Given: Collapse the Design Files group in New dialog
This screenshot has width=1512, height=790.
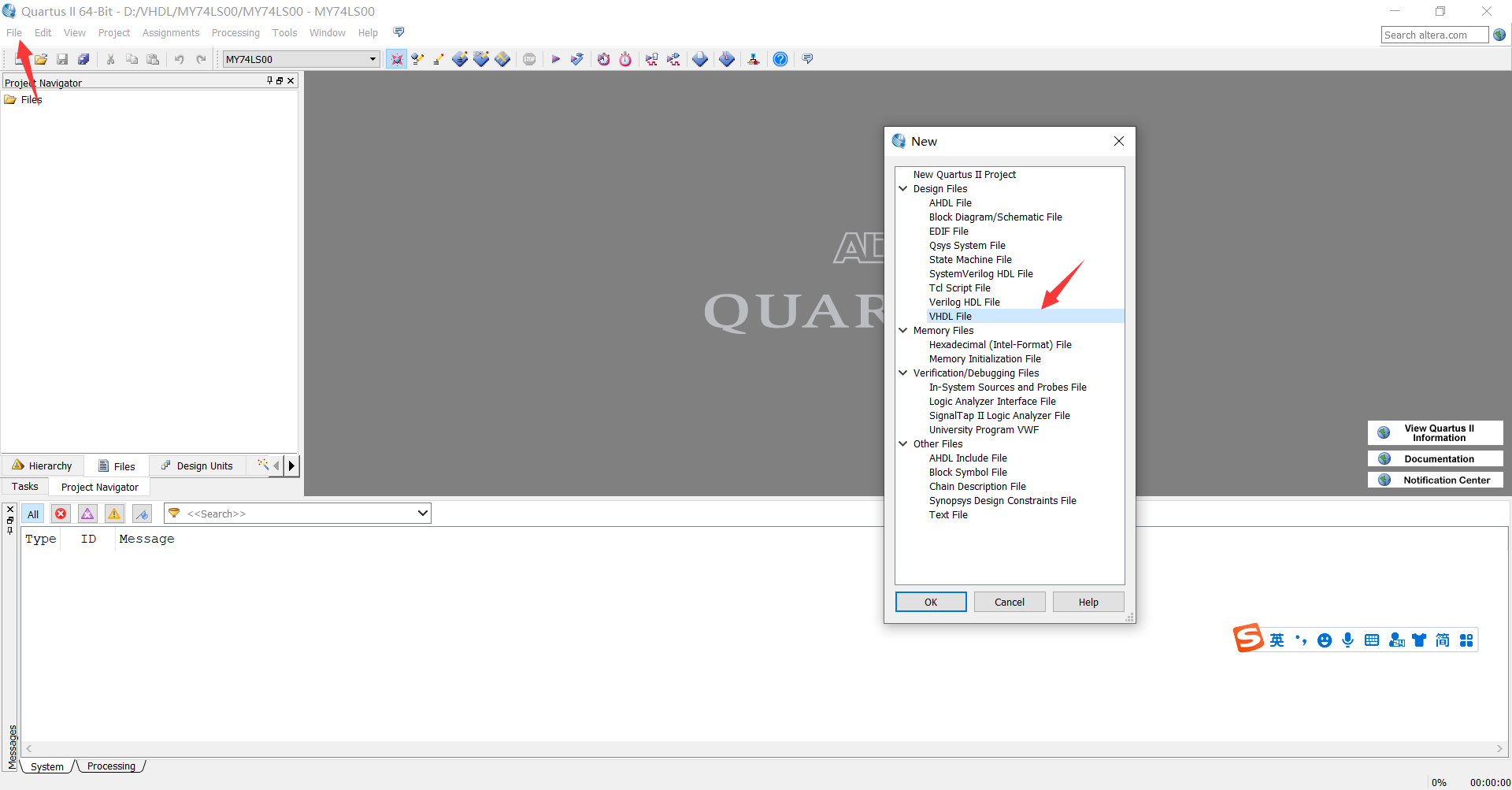Looking at the screenshot, I should (x=903, y=188).
